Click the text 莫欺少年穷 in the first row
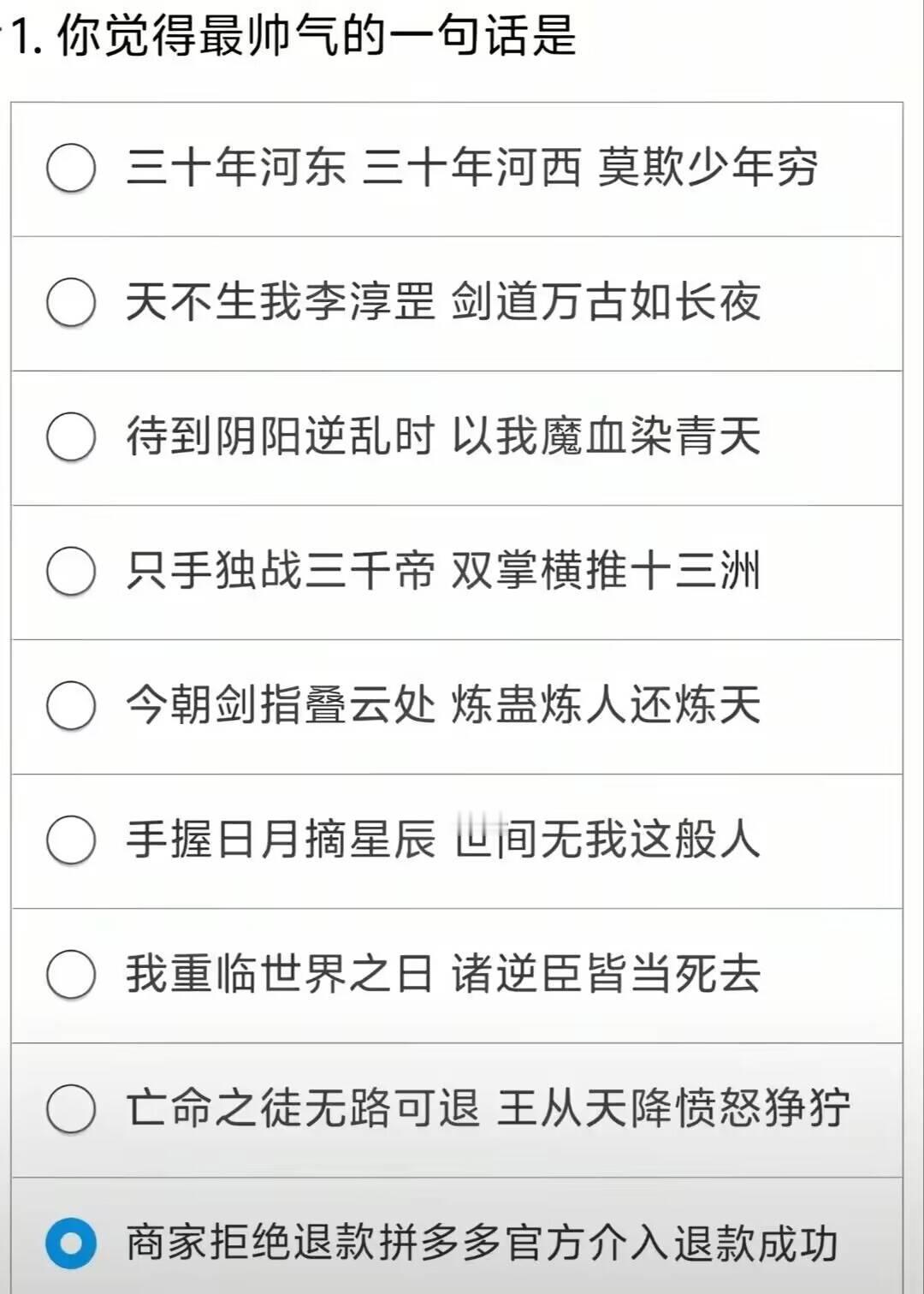 [710, 169]
